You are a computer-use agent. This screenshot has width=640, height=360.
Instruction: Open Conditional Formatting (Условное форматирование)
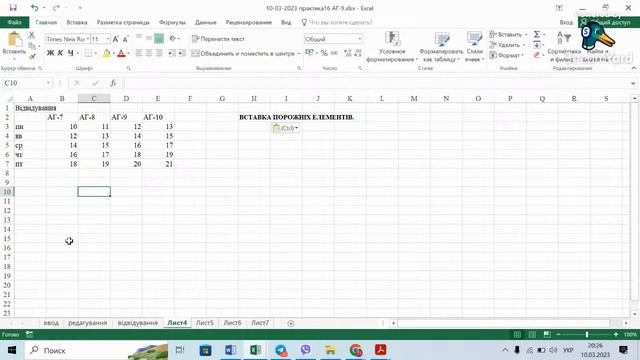click(392, 47)
